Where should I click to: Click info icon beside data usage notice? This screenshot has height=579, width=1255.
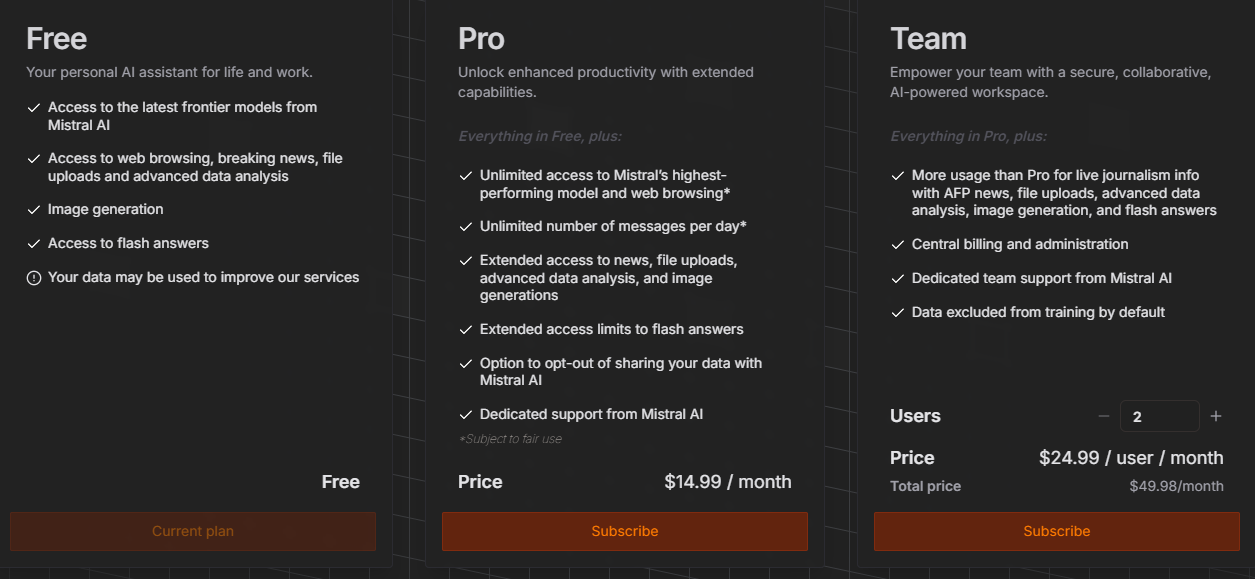34,278
